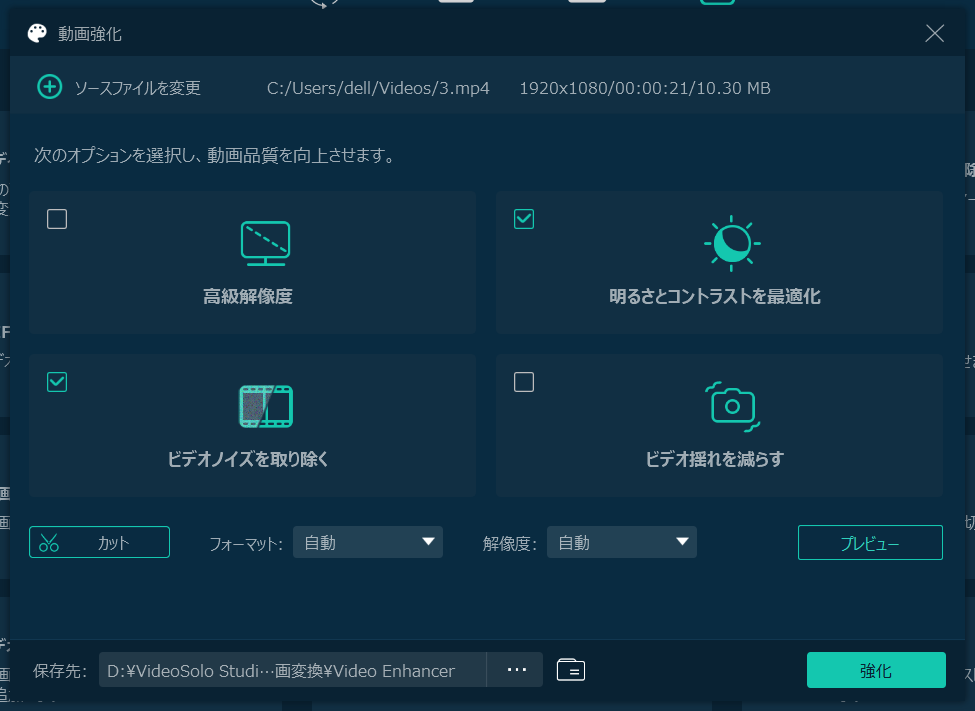
Task: Expand the 解像度 dropdown menu
Action: tap(621, 542)
